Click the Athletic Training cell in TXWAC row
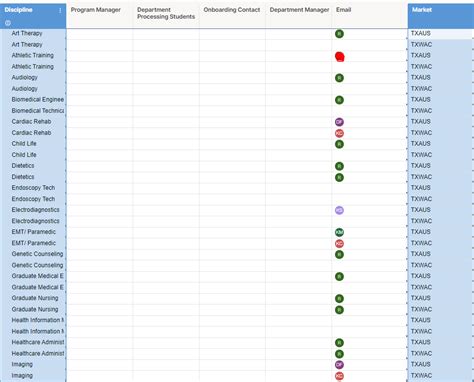Image resolution: width=474 pixels, height=382 pixels. 33,67
